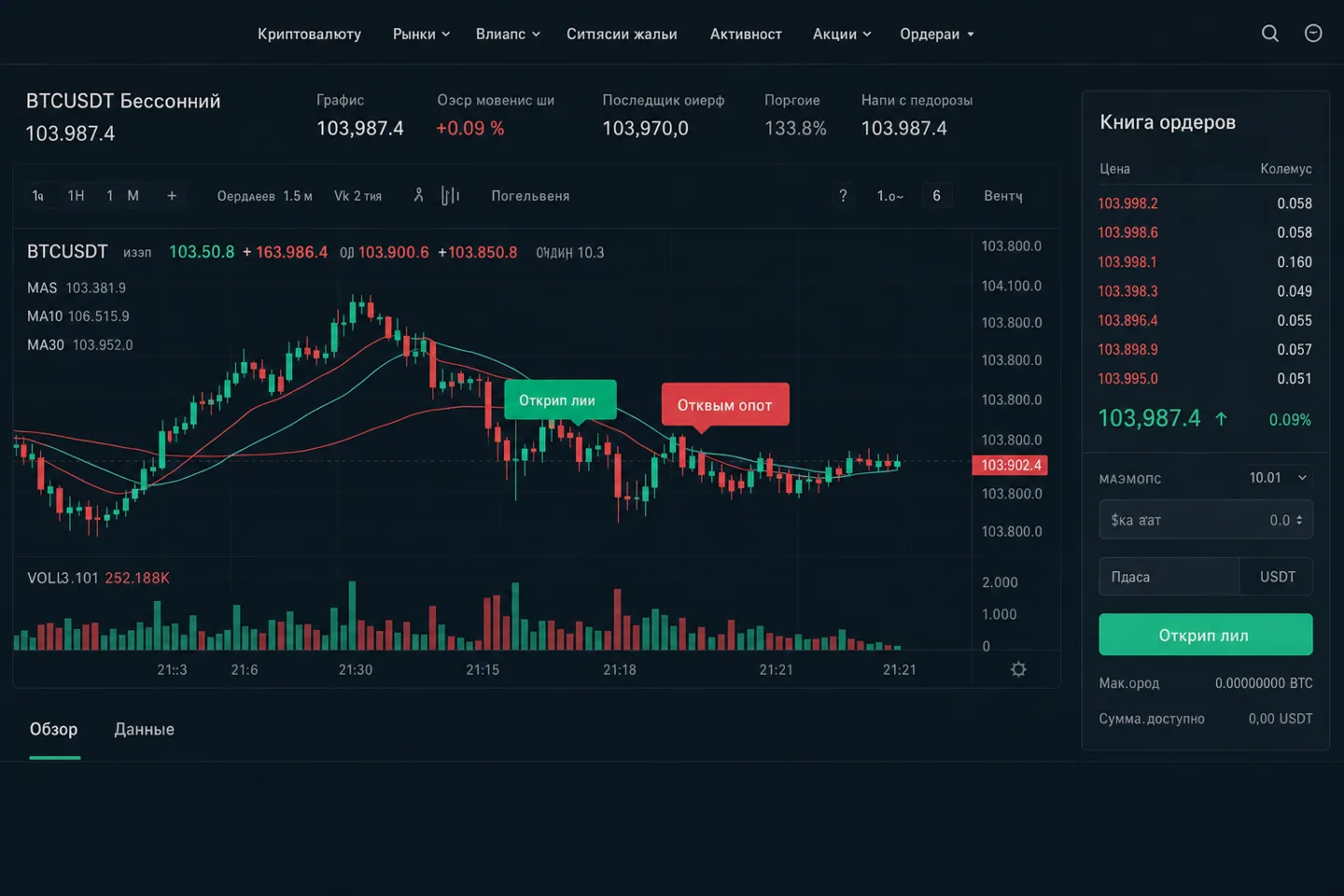Add timeframe with plus icon
This screenshot has width=1344, height=896.
(x=172, y=195)
